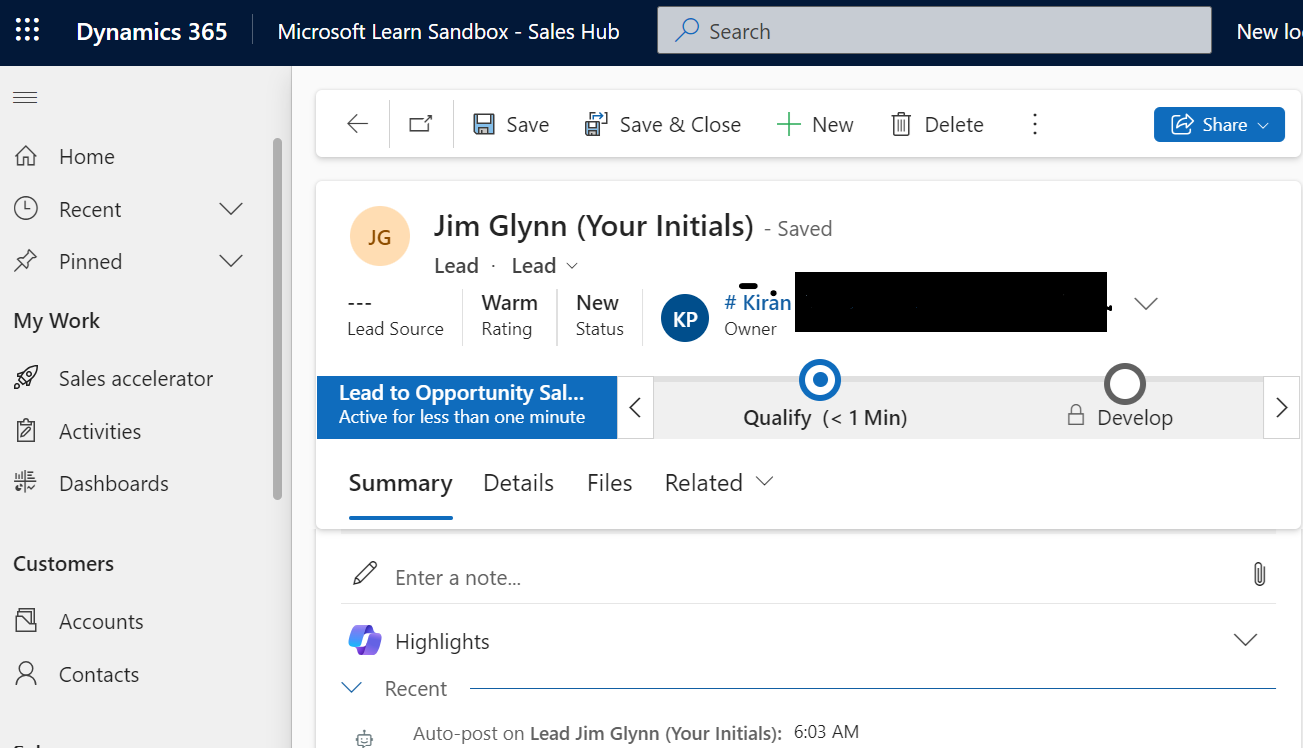Expand the header fields chevron
Screen dimensions: 1303x748
[x=1146, y=303]
